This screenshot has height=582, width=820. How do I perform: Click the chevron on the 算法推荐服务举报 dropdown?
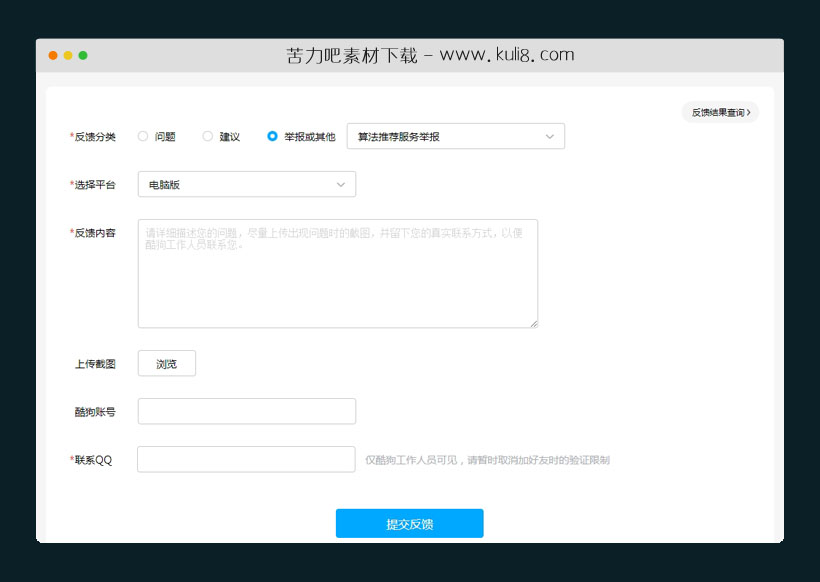[x=550, y=136]
